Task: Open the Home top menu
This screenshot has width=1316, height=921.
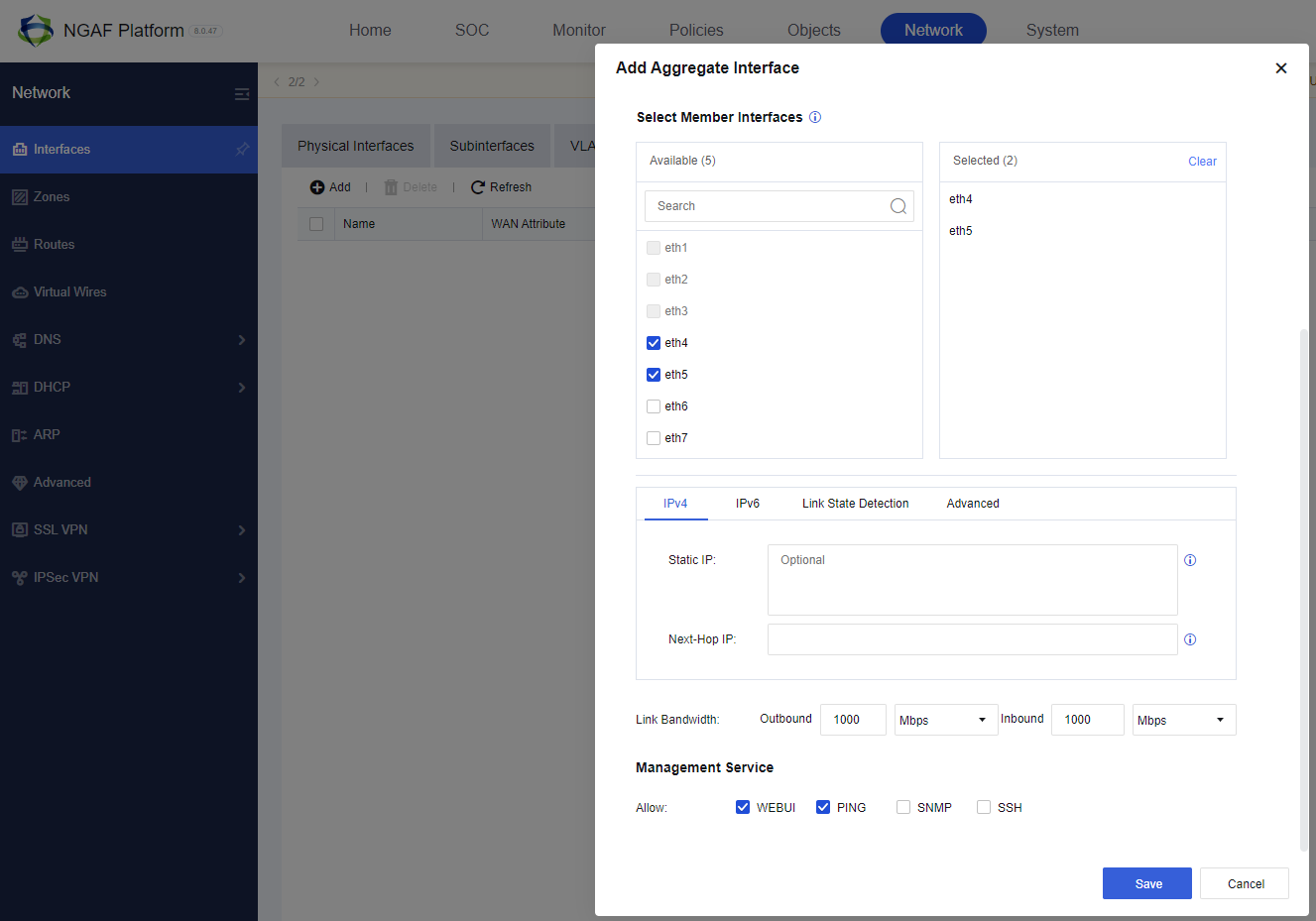Action: pos(370,31)
